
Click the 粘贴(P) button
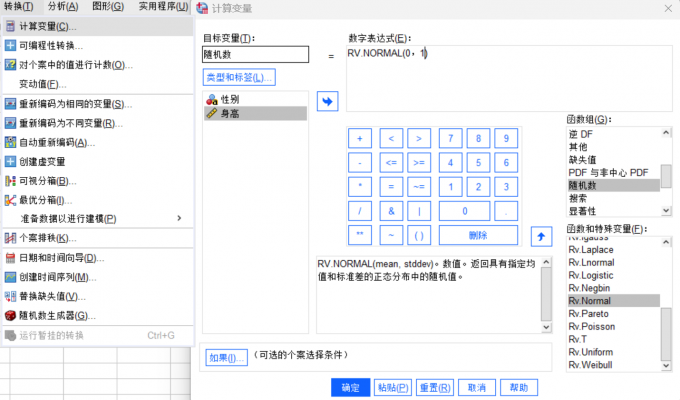(392, 387)
